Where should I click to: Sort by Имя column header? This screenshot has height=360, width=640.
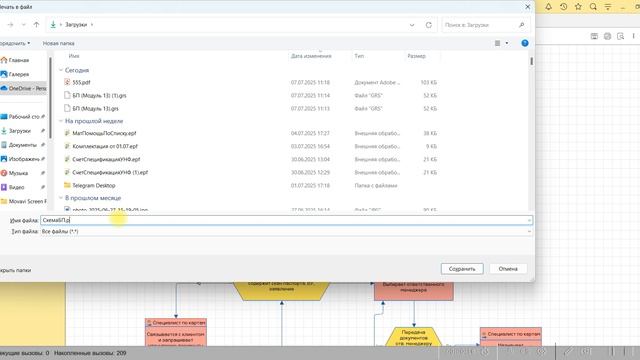[74, 56]
